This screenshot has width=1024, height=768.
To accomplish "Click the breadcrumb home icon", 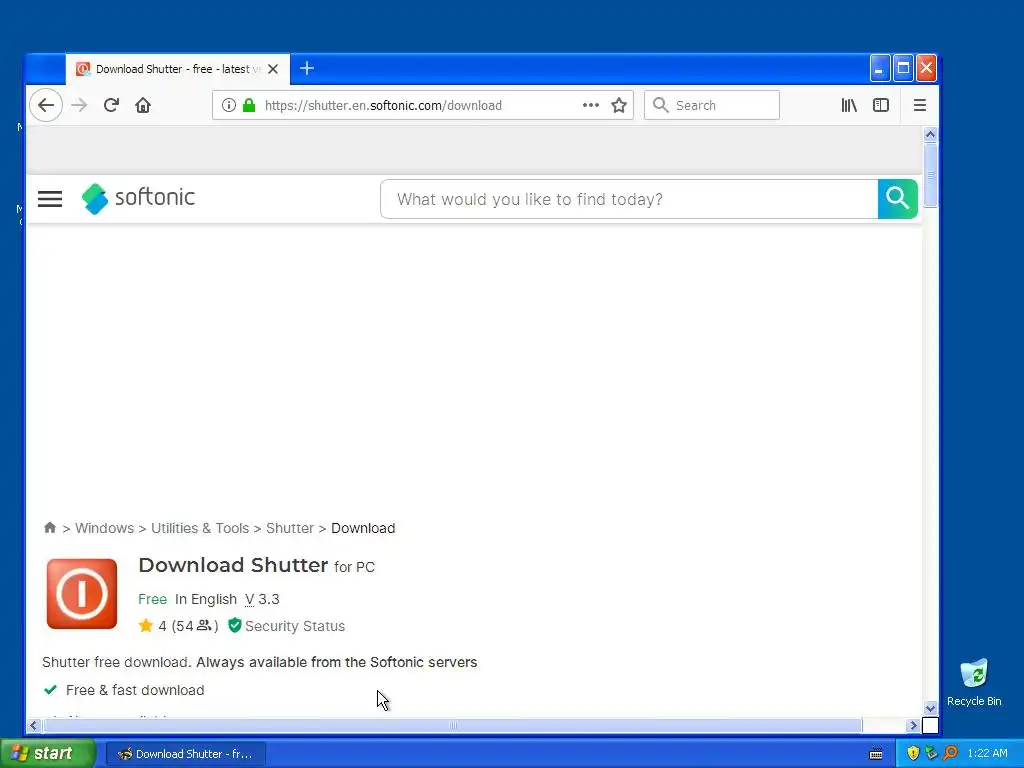I will coord(50,528).
